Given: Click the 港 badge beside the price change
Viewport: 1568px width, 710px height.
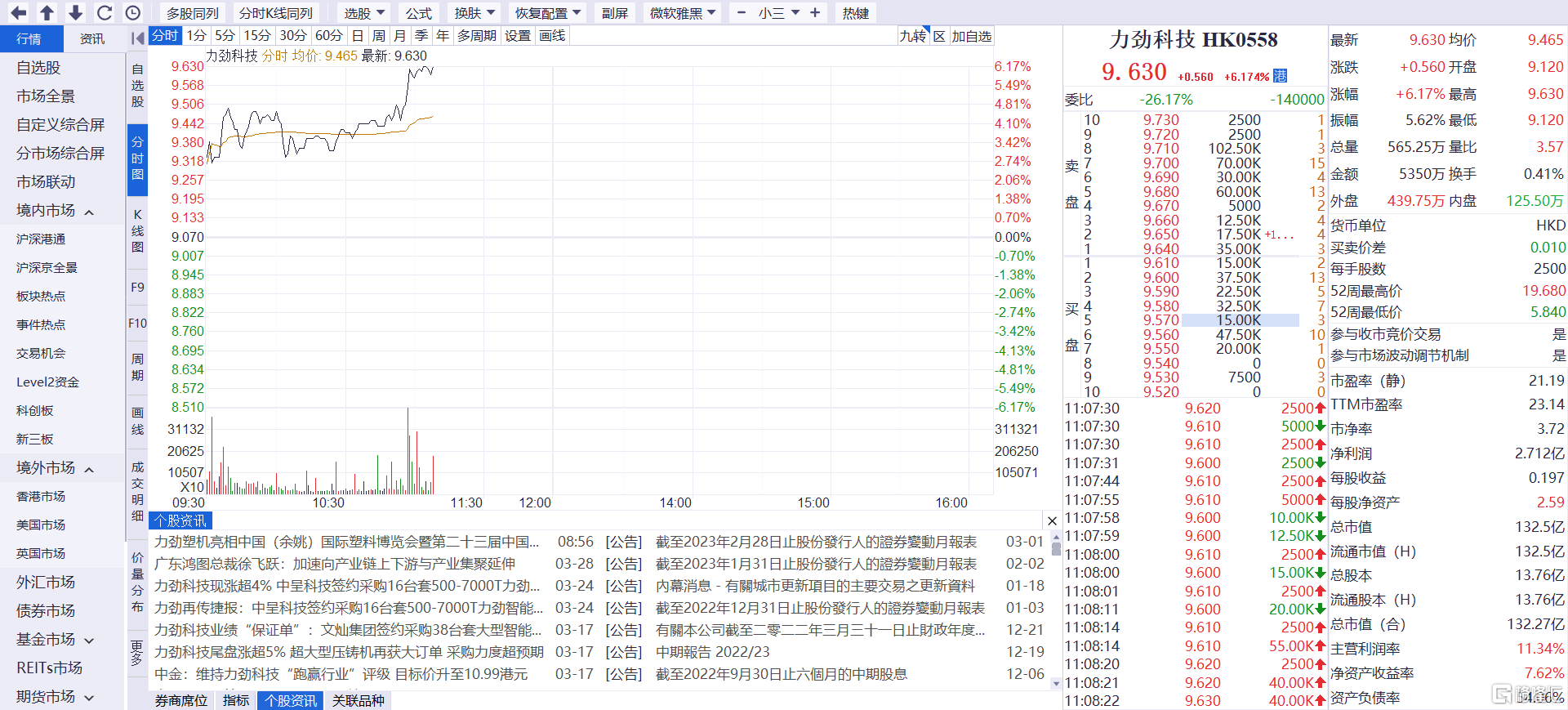Looking at the screenshot, I should pyautogui.click(x=1281, y=76).
